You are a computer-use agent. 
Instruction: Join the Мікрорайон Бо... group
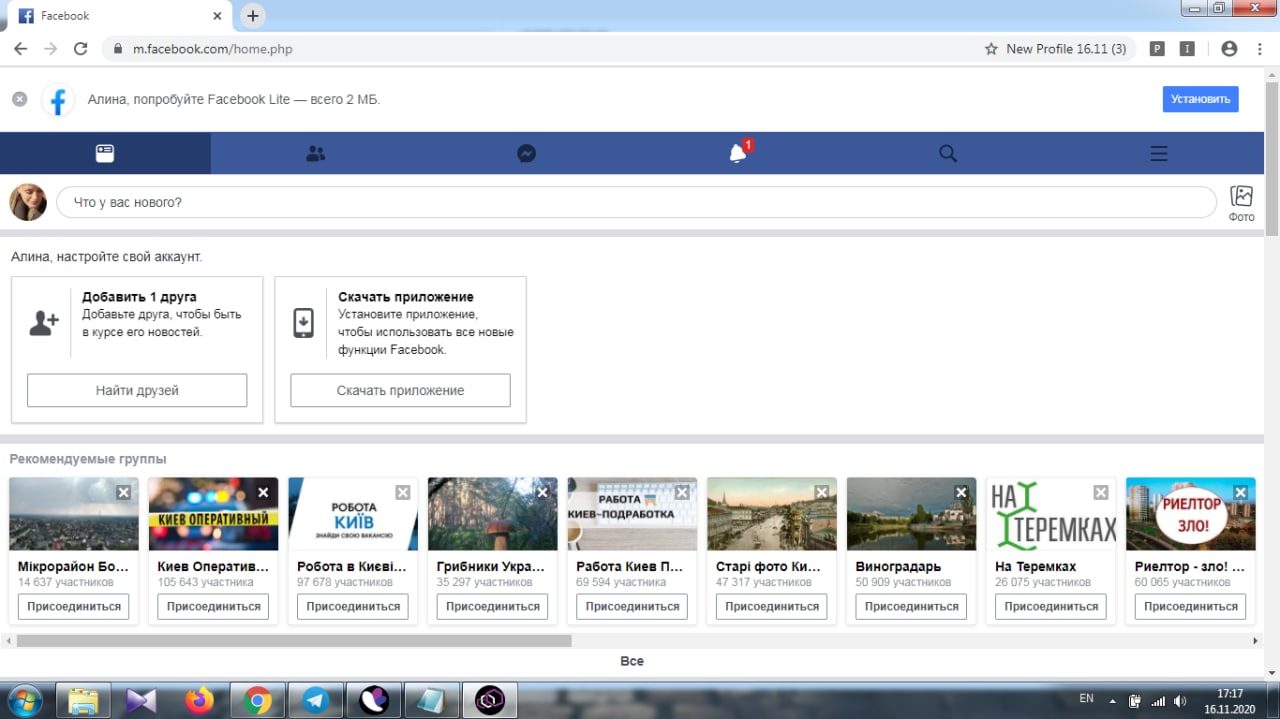coord(73,606)
